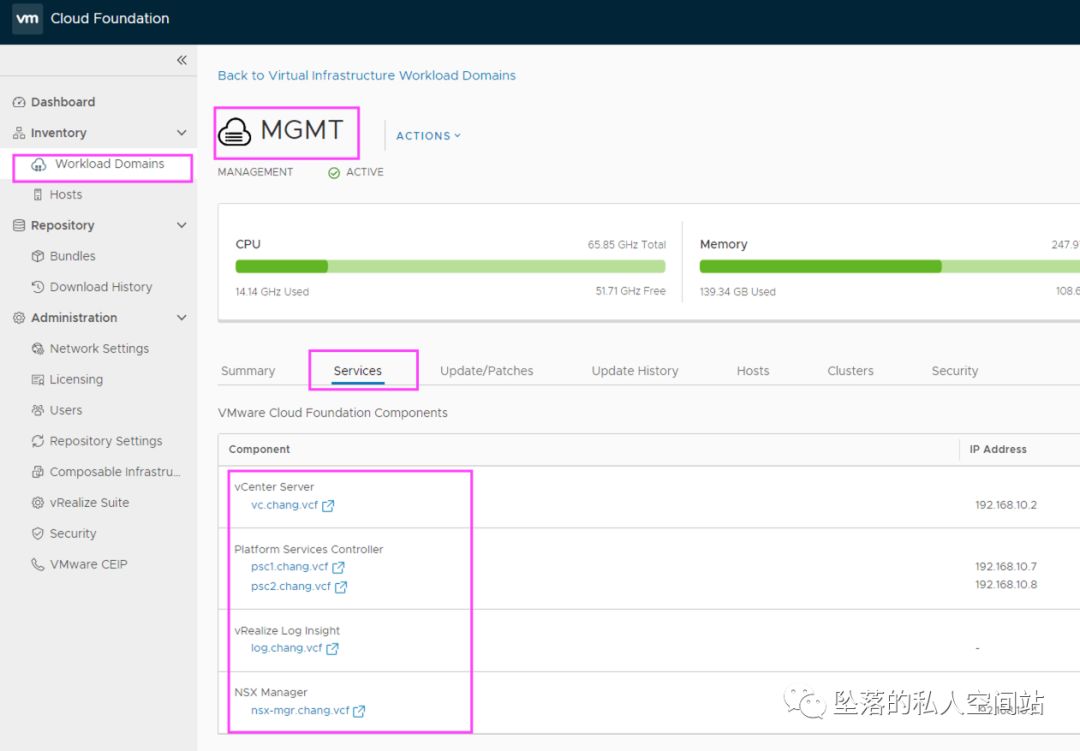Open VMware CEIP in the sidebar

click(88, 564)
